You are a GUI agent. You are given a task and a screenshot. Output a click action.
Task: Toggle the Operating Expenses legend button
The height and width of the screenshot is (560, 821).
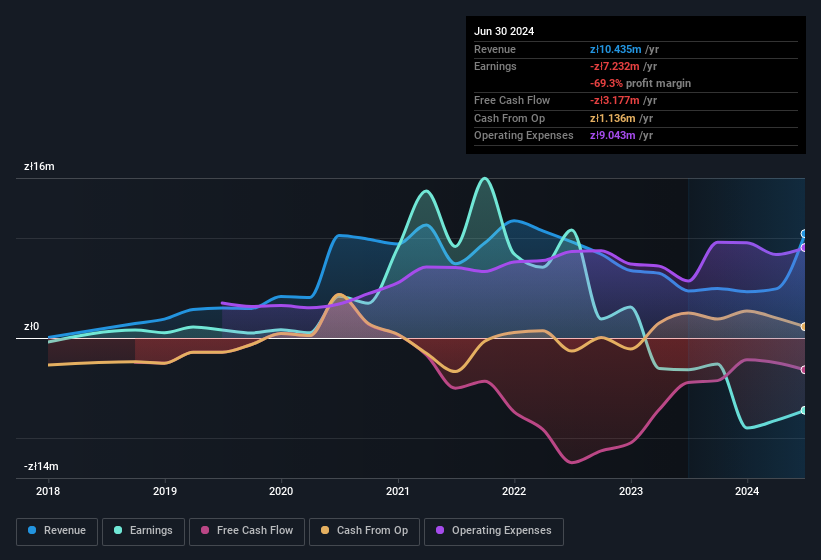pyautogui.click(x=494, y=531)
